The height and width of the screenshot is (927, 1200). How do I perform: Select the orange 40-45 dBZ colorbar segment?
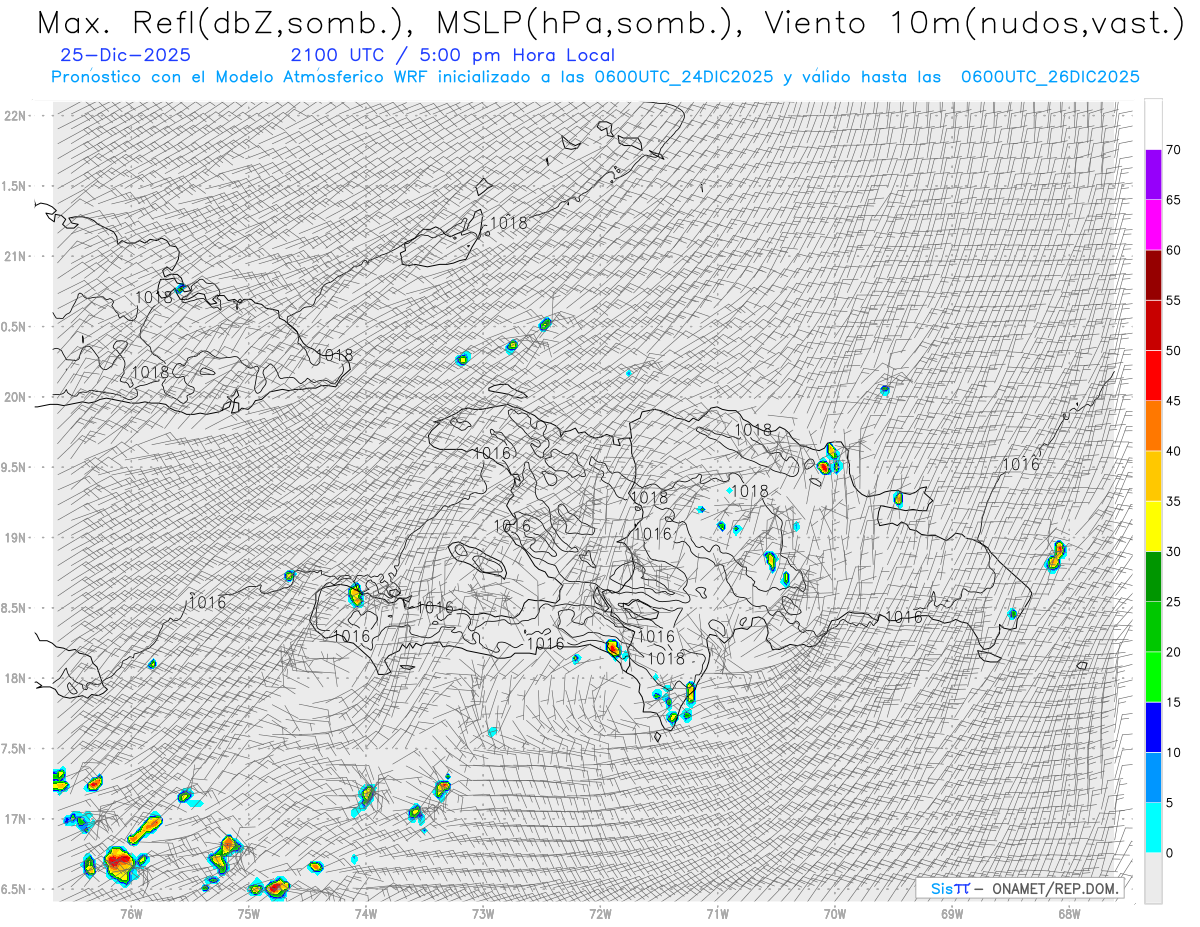coord(1153,426)
